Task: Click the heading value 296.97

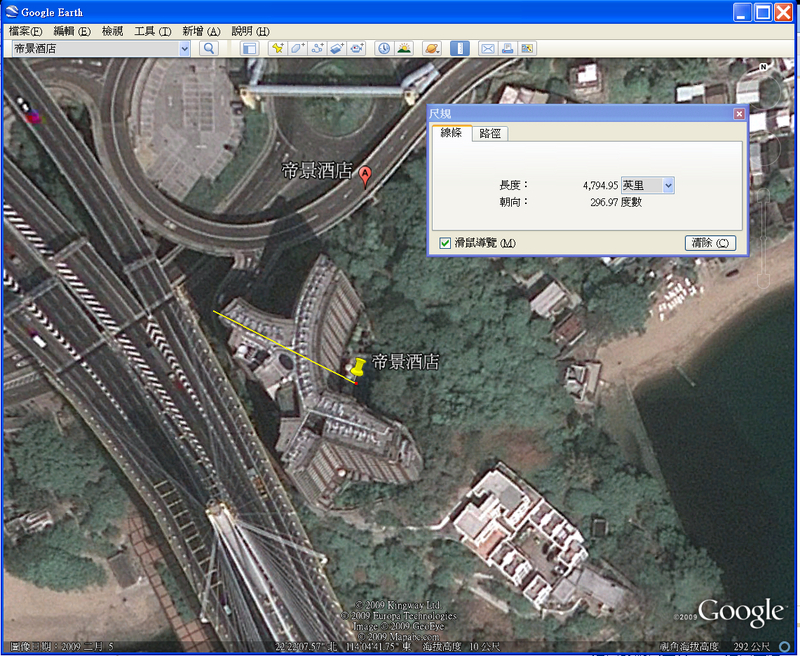Action: (x=604, y=203)
